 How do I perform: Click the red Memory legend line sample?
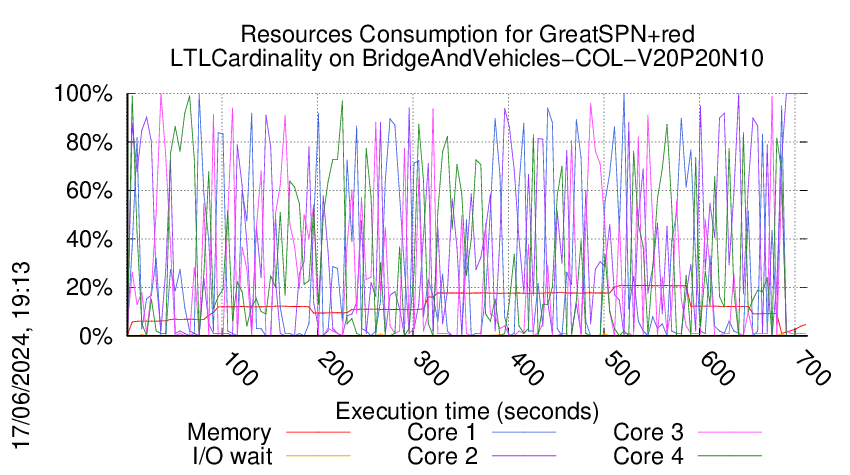tap(318, 432)
